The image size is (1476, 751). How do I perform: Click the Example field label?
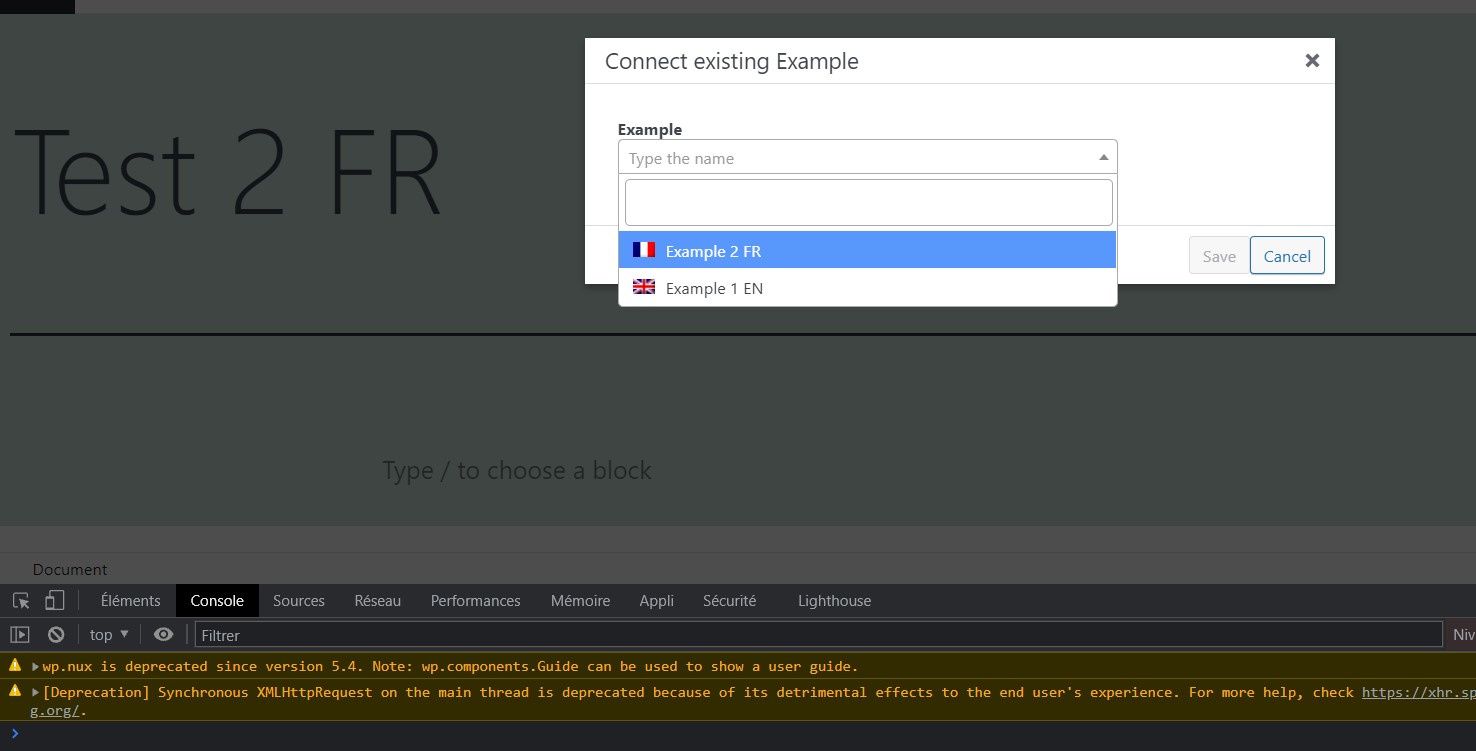click(650, 129)
